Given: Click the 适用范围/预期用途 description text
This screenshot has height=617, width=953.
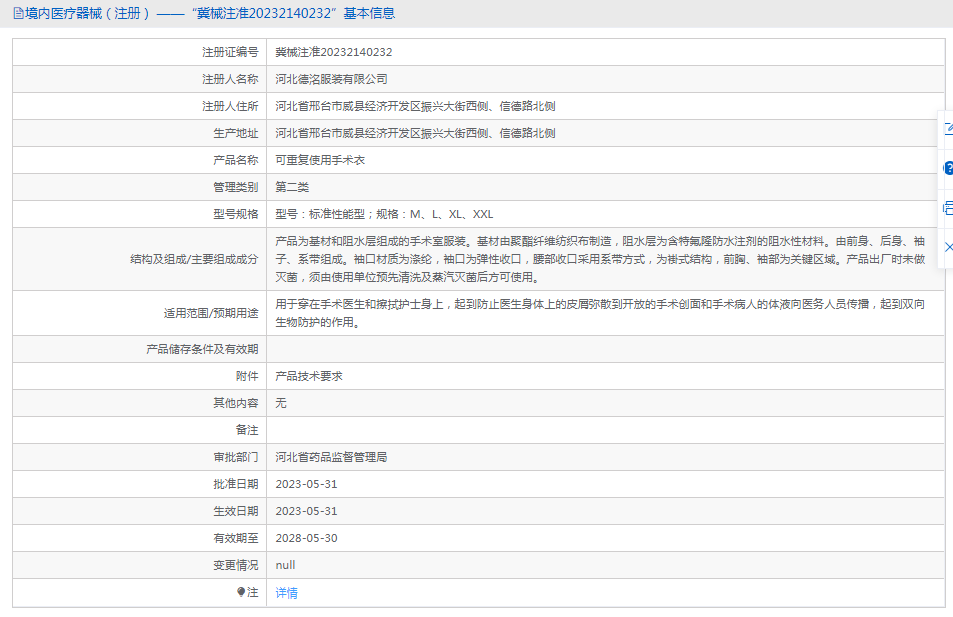Looking at the screenshot, I should point(600,313).
